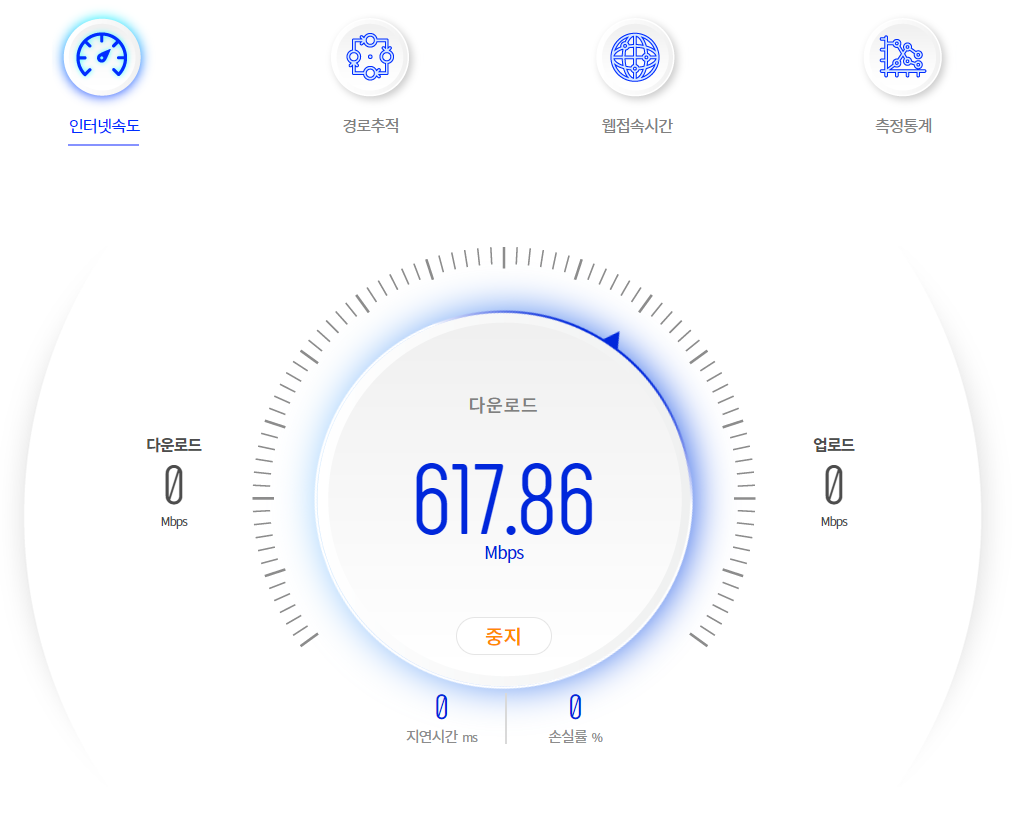
Task: Click the circular node diagram in 경로추적 icon
Action: (x=370, y=58)
